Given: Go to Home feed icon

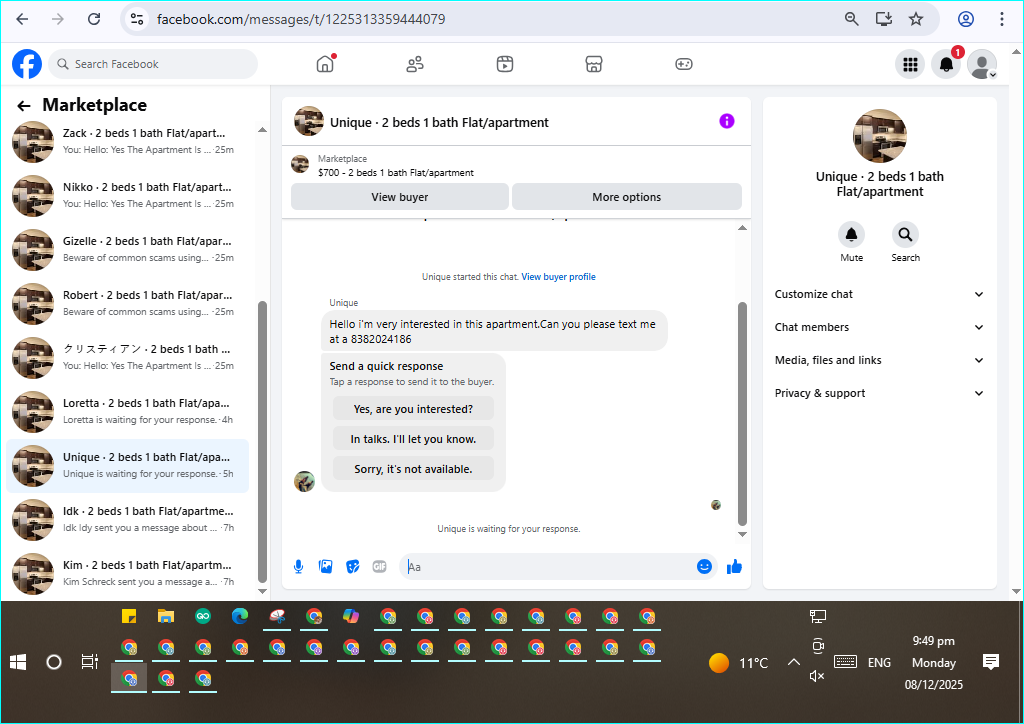Looking at the screenshot, I should tap(325, 64).
